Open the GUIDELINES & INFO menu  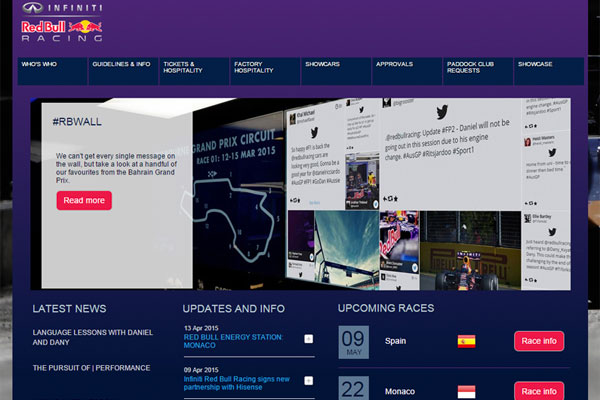click(124, 71)
